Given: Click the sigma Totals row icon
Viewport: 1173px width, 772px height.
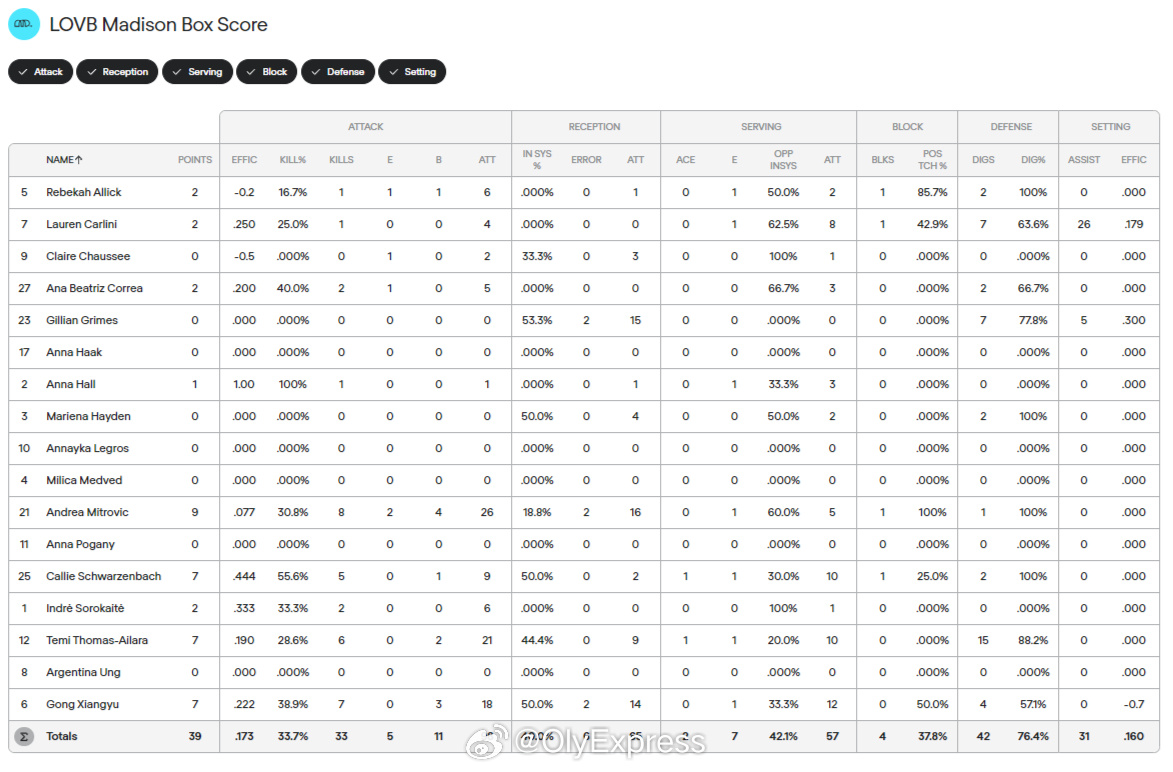Looking at the screenshot, I should (x=24, y=736).
